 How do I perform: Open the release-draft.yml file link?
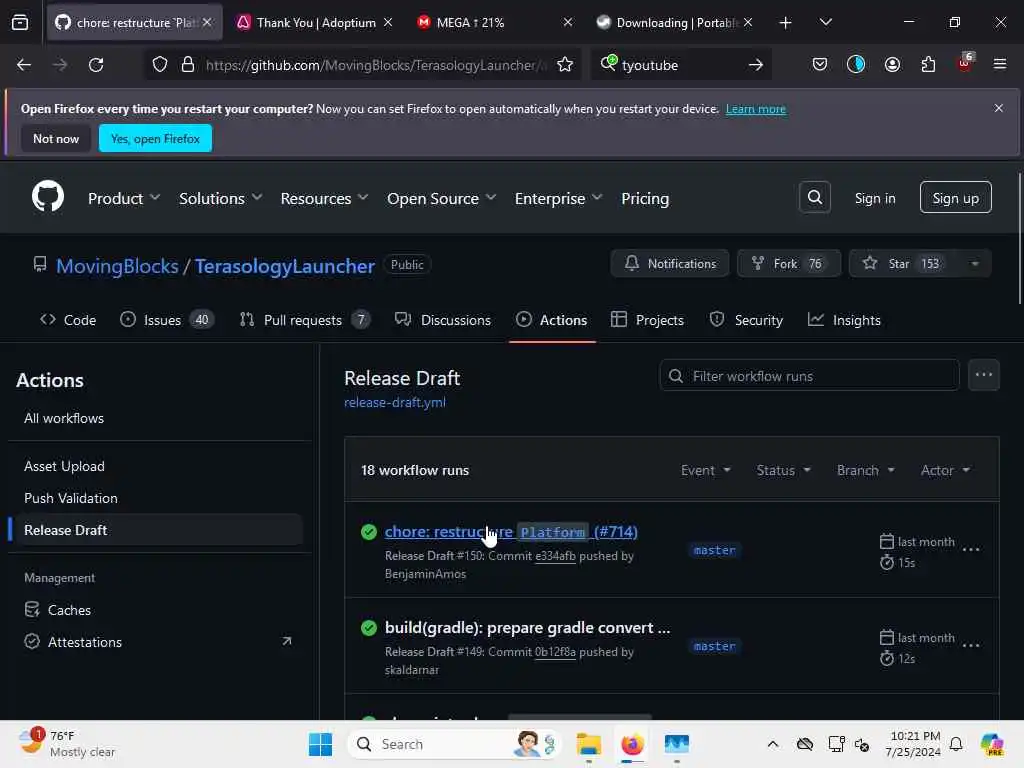395,402
